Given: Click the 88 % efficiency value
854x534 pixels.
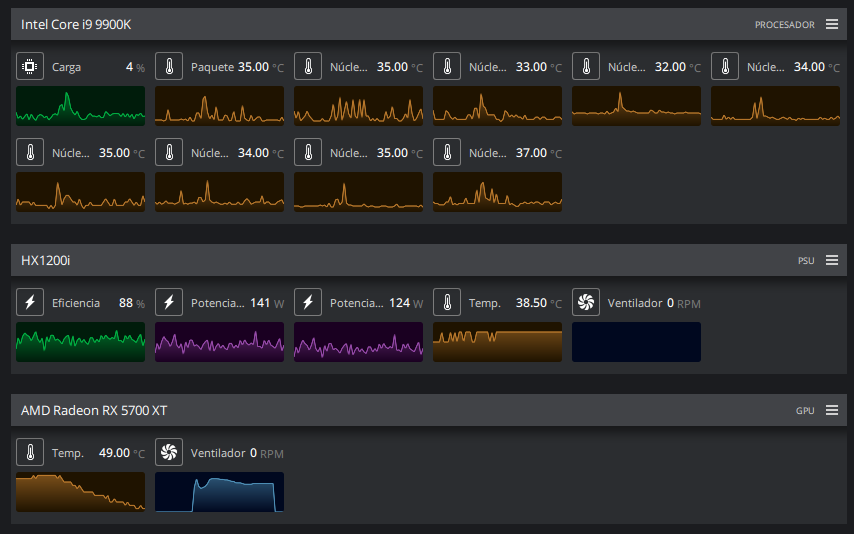Looking at the screenshot, I should 132,303.
